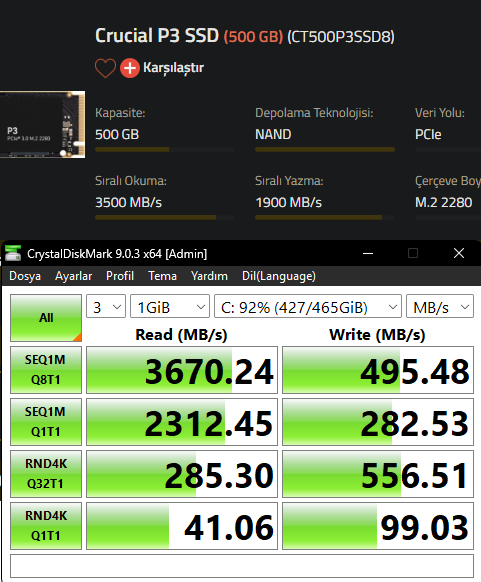Run all benchmarks with All button

46,318
